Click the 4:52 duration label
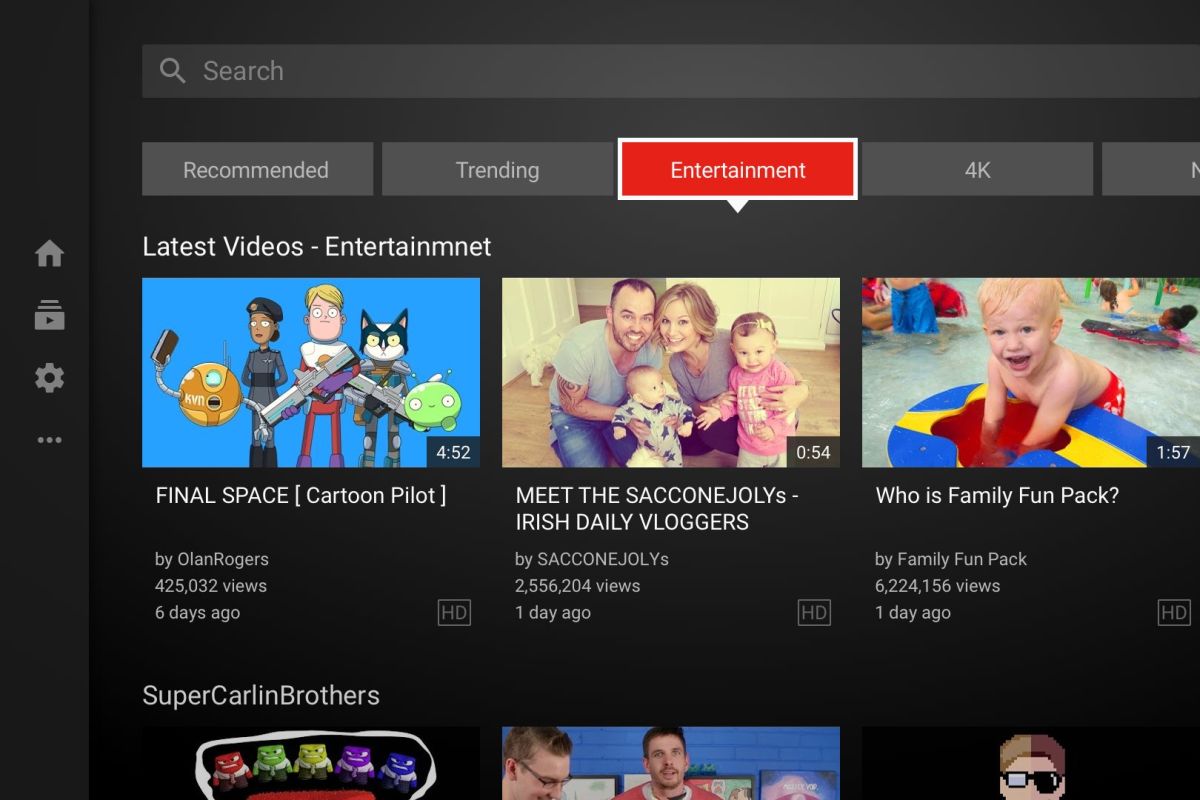Screen dimensions: 1200x800 pos(453,452)
